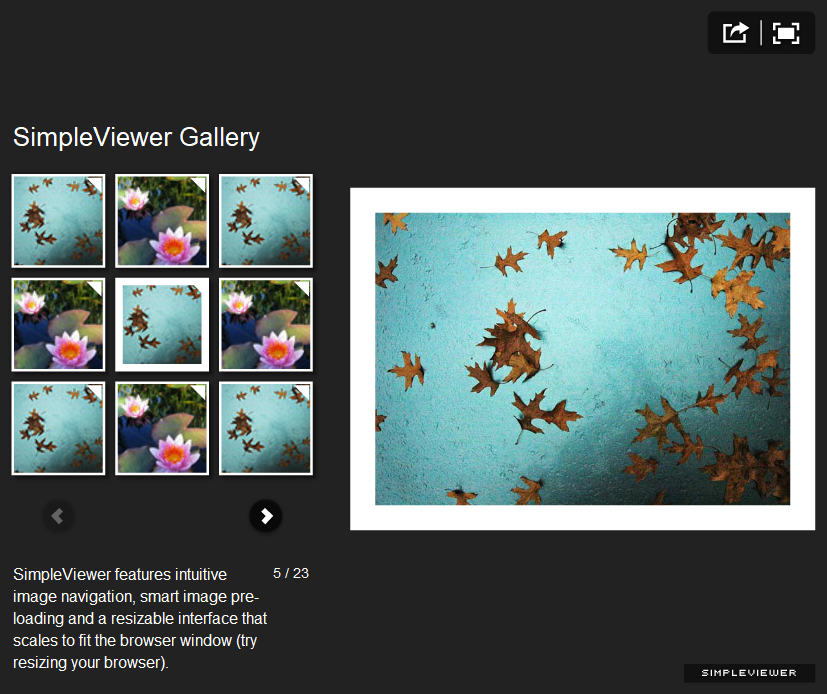This screenshot has height=694, width=827.
Task: Click the white border of main image
Action: point(582,200)
